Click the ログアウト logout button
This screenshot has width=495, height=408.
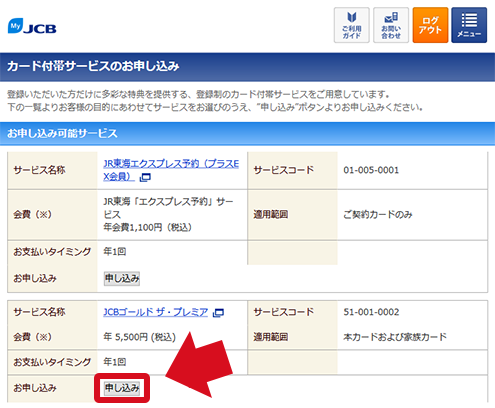click(430, 25)
